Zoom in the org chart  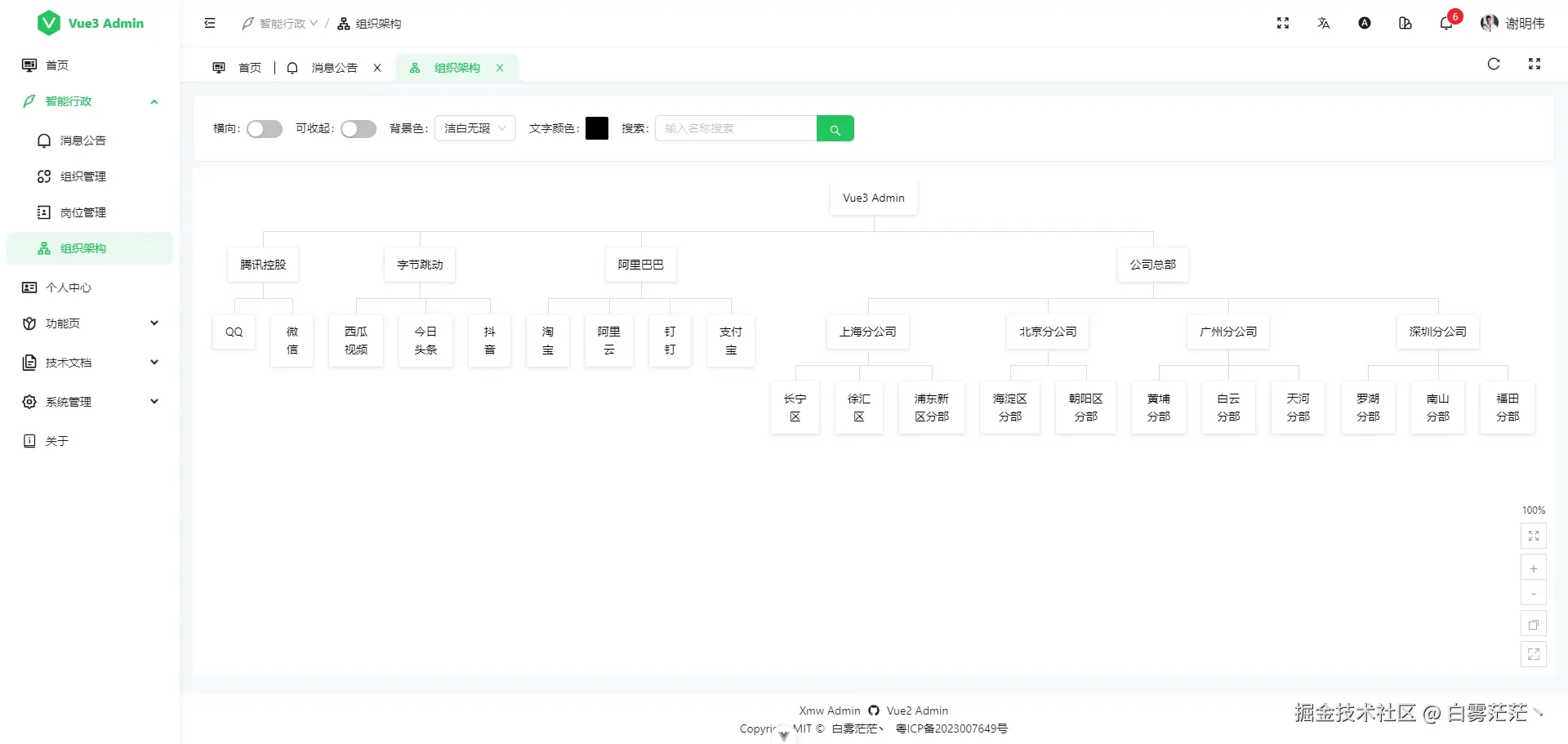coord(1534,568)
